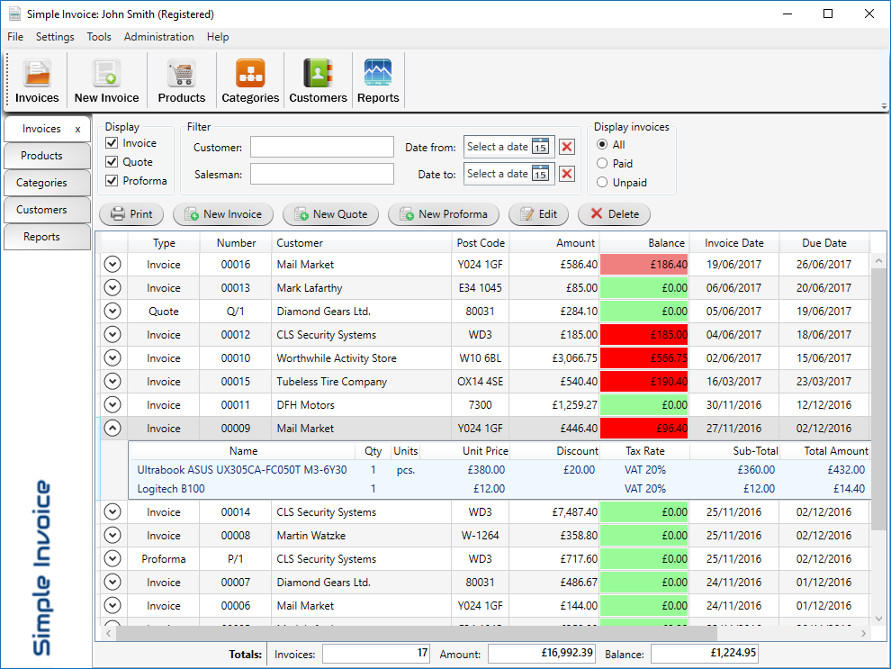Screen dimensions: 891x669
Task: Open the Help menu
Action: point(218,37)
